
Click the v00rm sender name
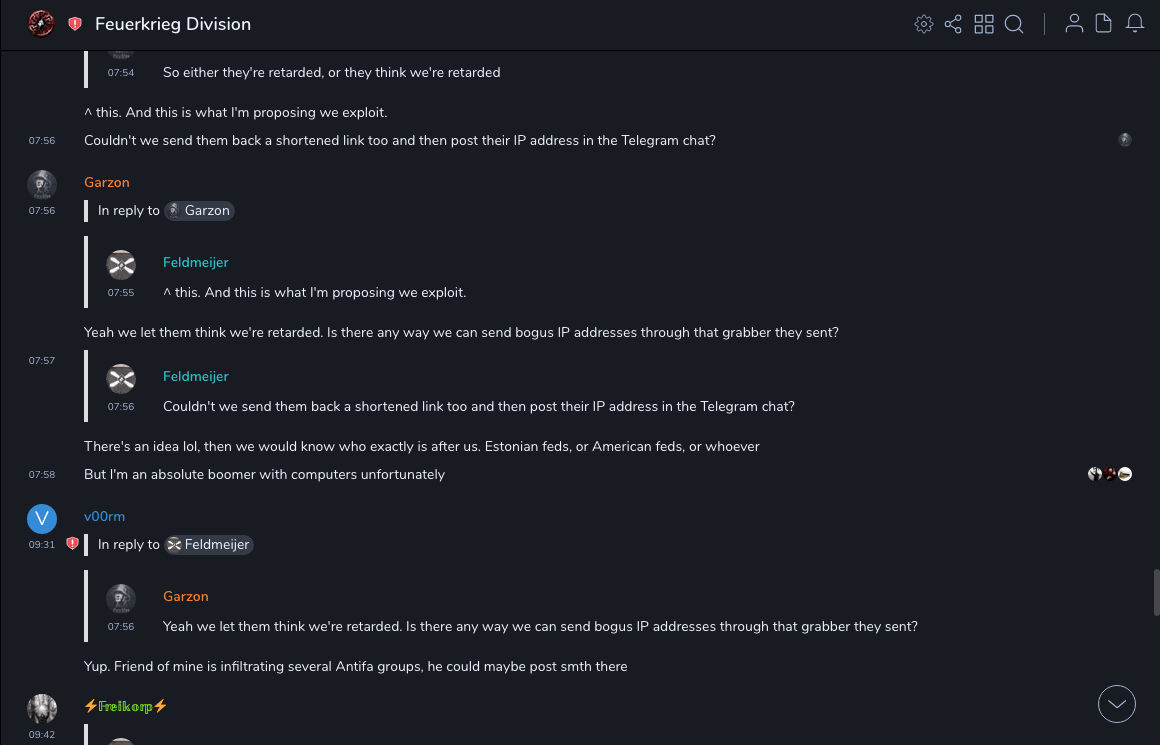[105, 516]
